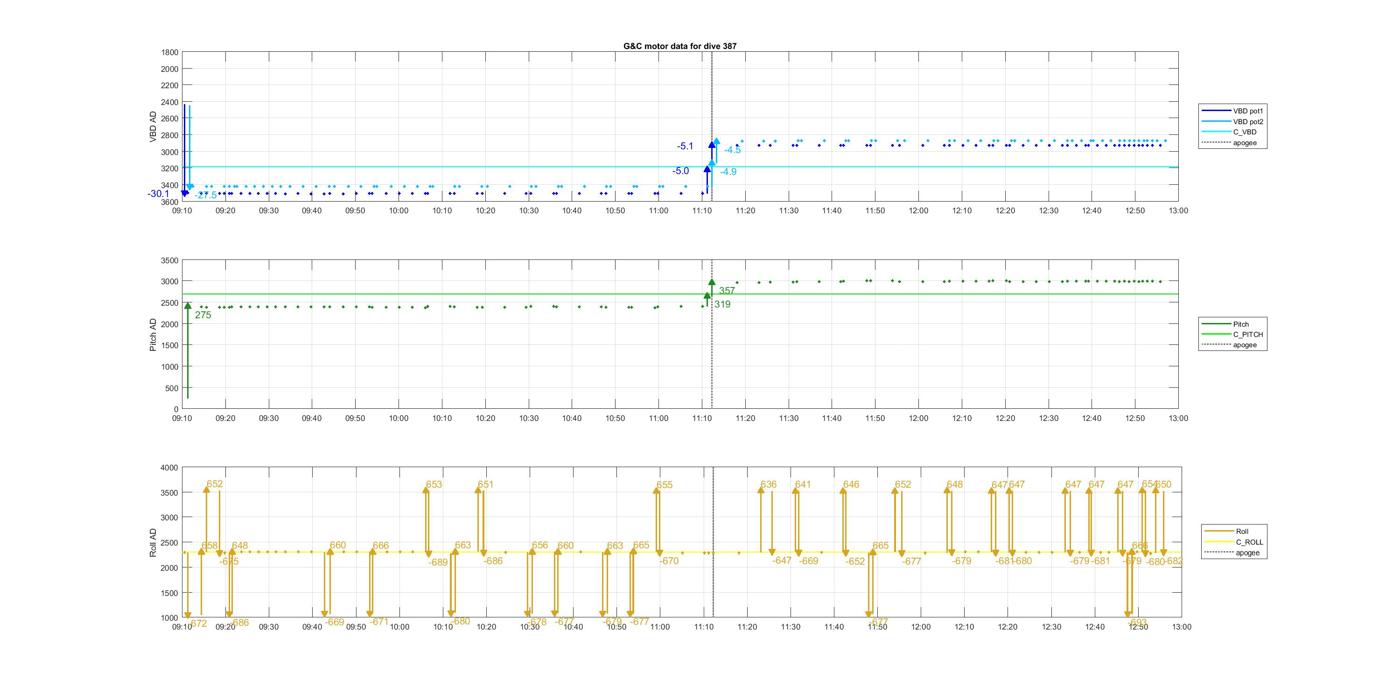Image resolution: width=1400 pixels, height=693 pixels.
Task: Click the '646' roll annotation
Action: [851, 484]
